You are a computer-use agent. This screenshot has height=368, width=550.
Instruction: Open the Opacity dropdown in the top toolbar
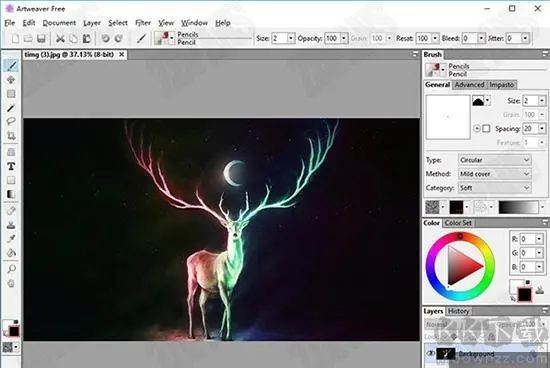tap(344, 38)
